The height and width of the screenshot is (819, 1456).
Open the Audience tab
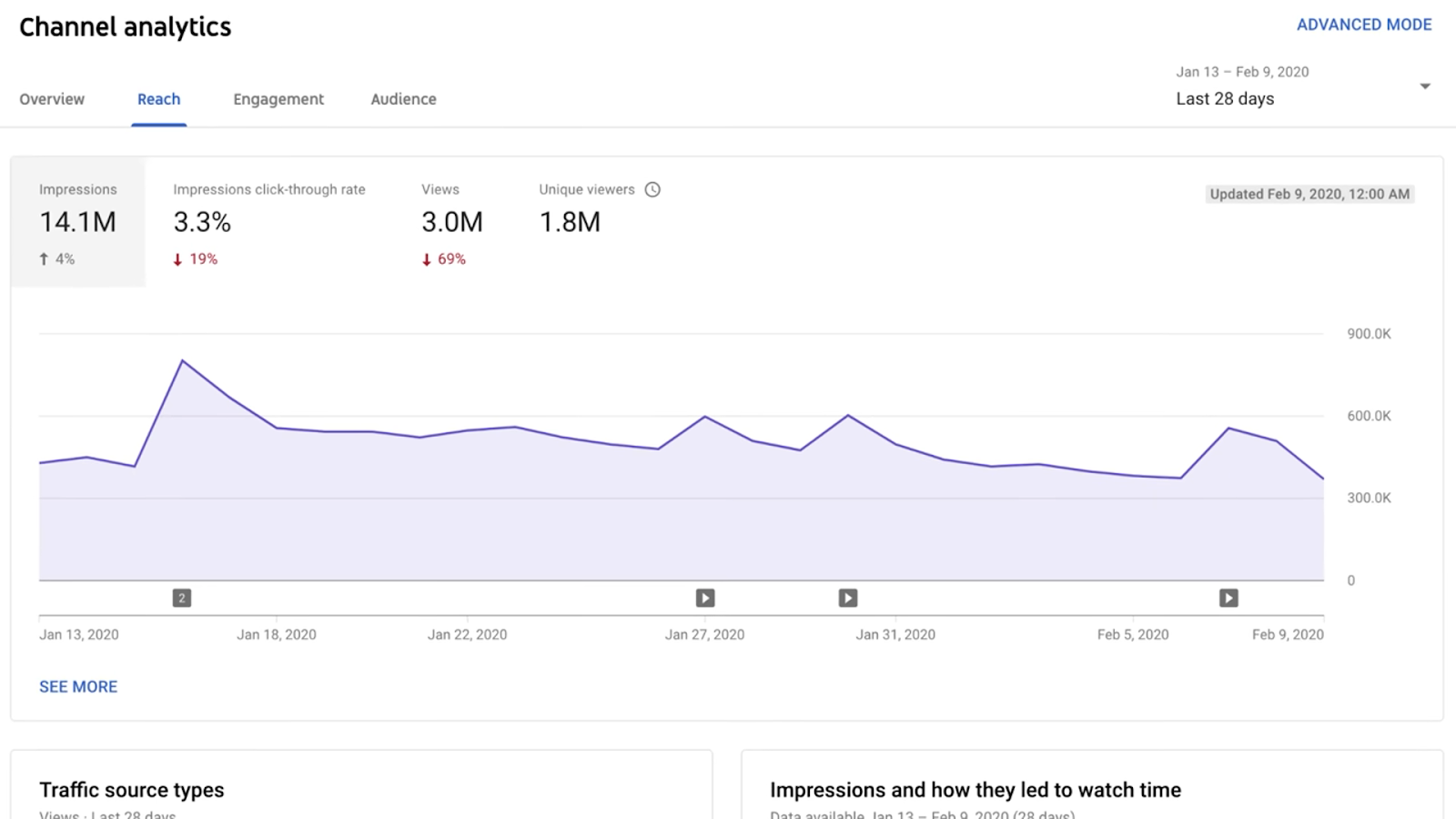pos(403,99)
